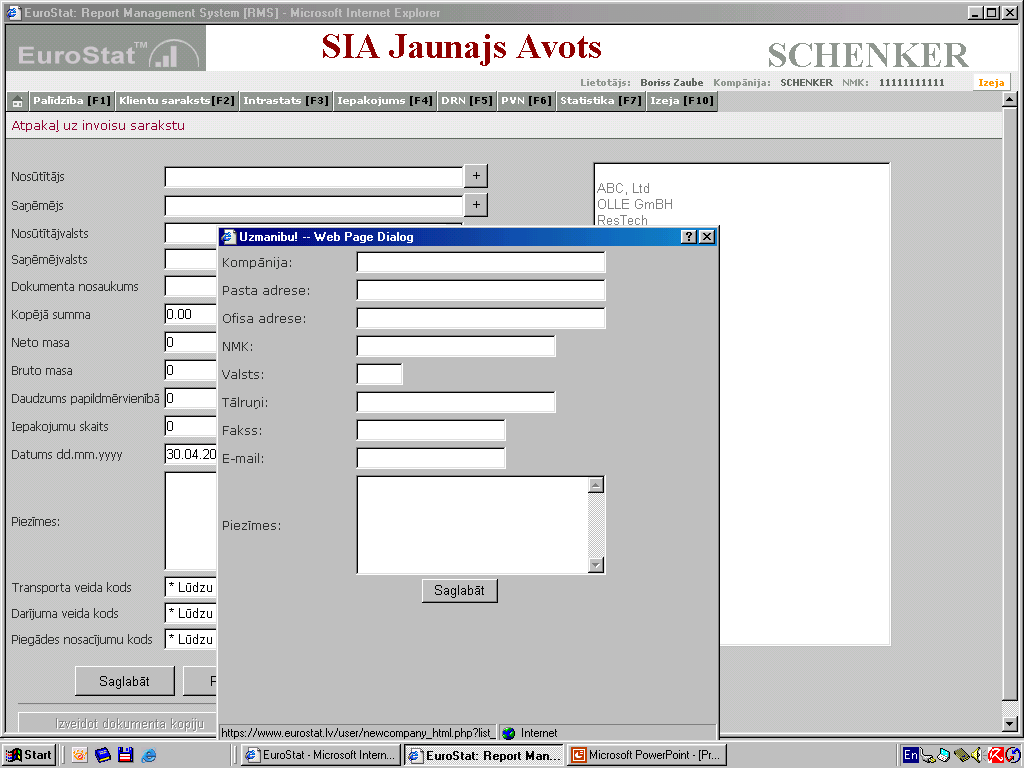The height and width of the screenshot is (768, 1024).
Task: Click Izveidot dokumenta kopiju button
Action: coord(118,724)
